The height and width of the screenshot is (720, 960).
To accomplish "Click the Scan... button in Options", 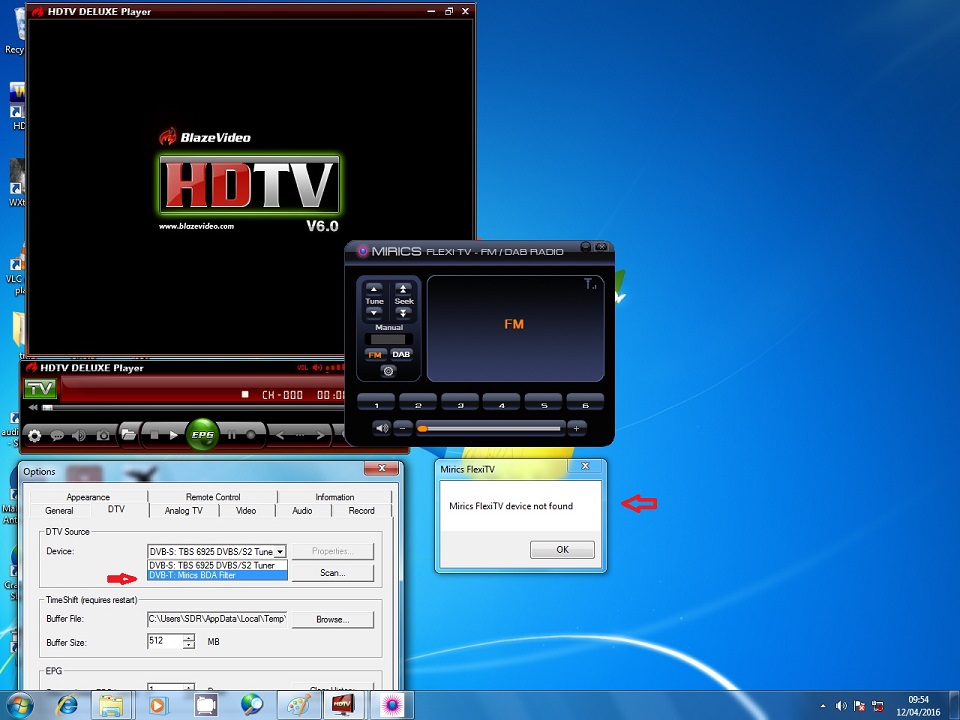I will coord(332,573).
